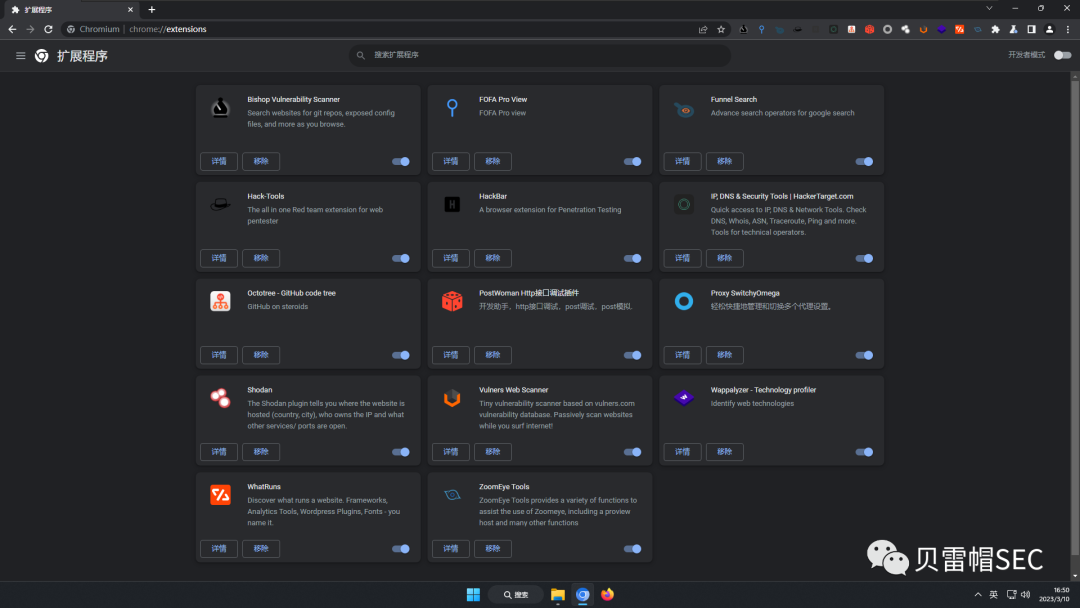Bookmark this page with the star icon
The height and width of the screenshot is (608, 1080).
pyautogui.click(x=721, y=30)
